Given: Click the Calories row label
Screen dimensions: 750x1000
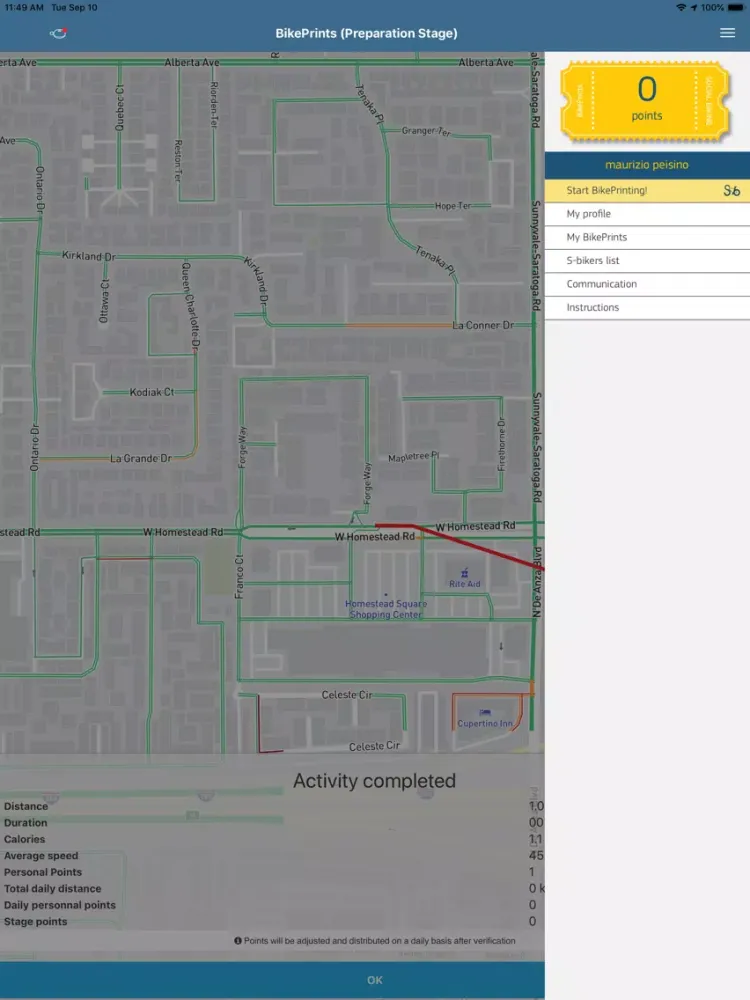Looking at the screenshot, I should 24,839.
